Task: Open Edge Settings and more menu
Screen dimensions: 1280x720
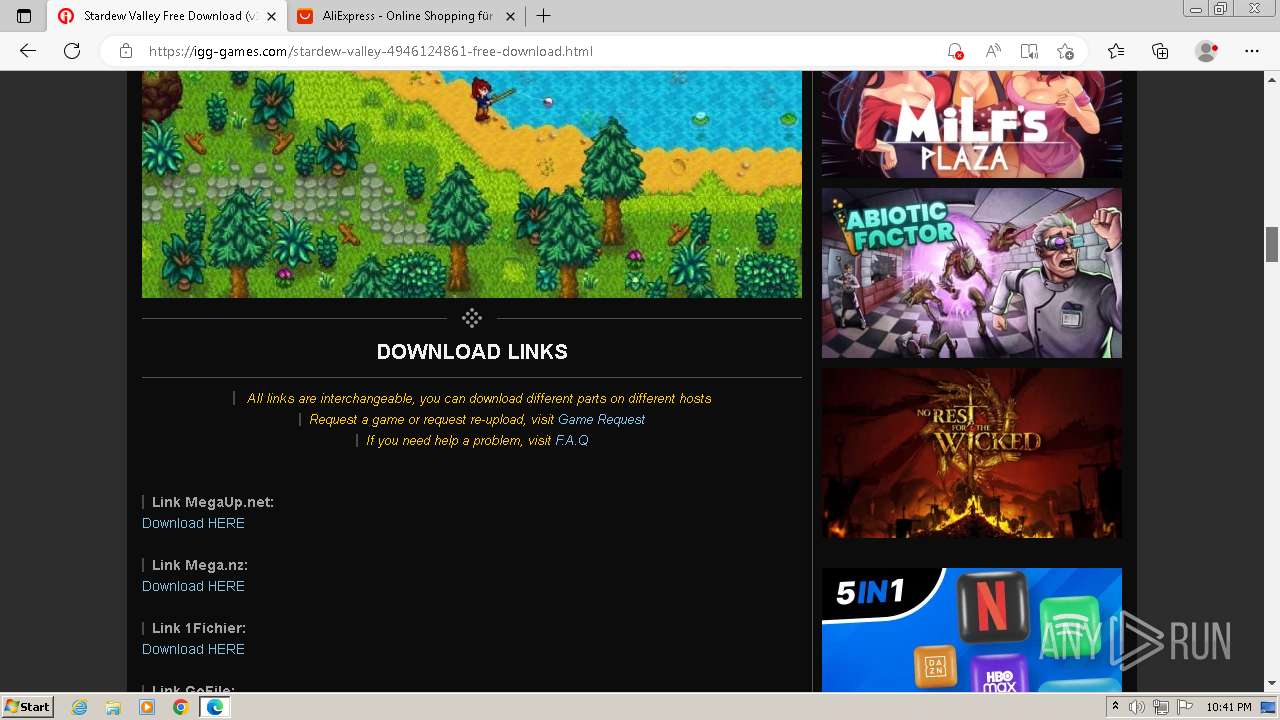Action: coord(1252,51)
